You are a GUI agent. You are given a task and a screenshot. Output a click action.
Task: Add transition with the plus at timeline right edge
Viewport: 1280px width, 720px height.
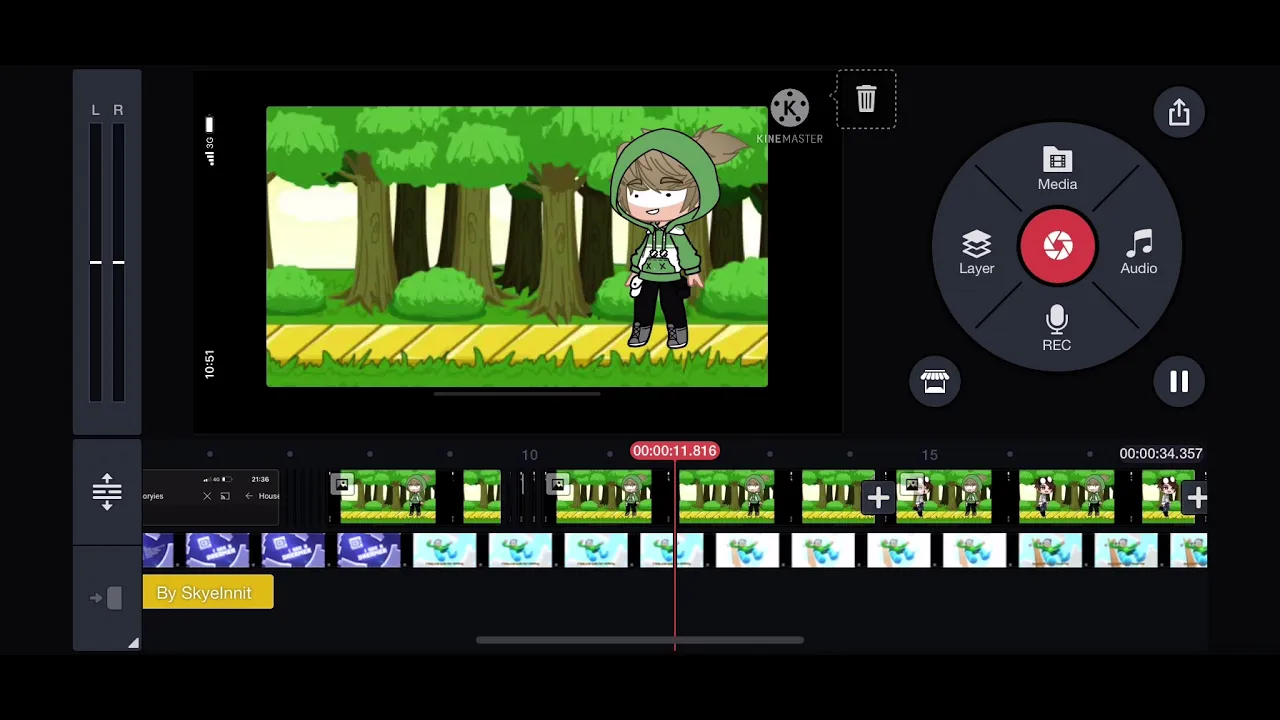tap(1196, 497)
